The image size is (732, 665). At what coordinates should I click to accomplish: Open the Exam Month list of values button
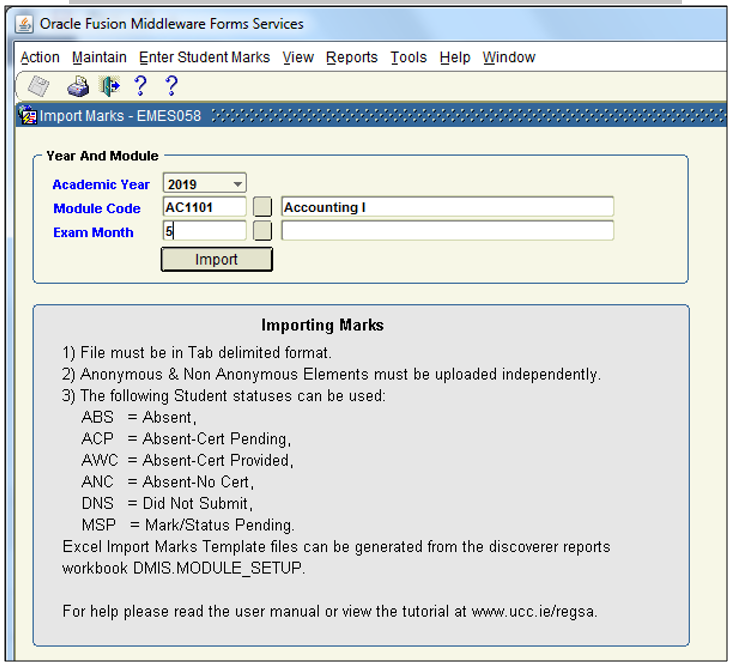[x=262, y=231]
